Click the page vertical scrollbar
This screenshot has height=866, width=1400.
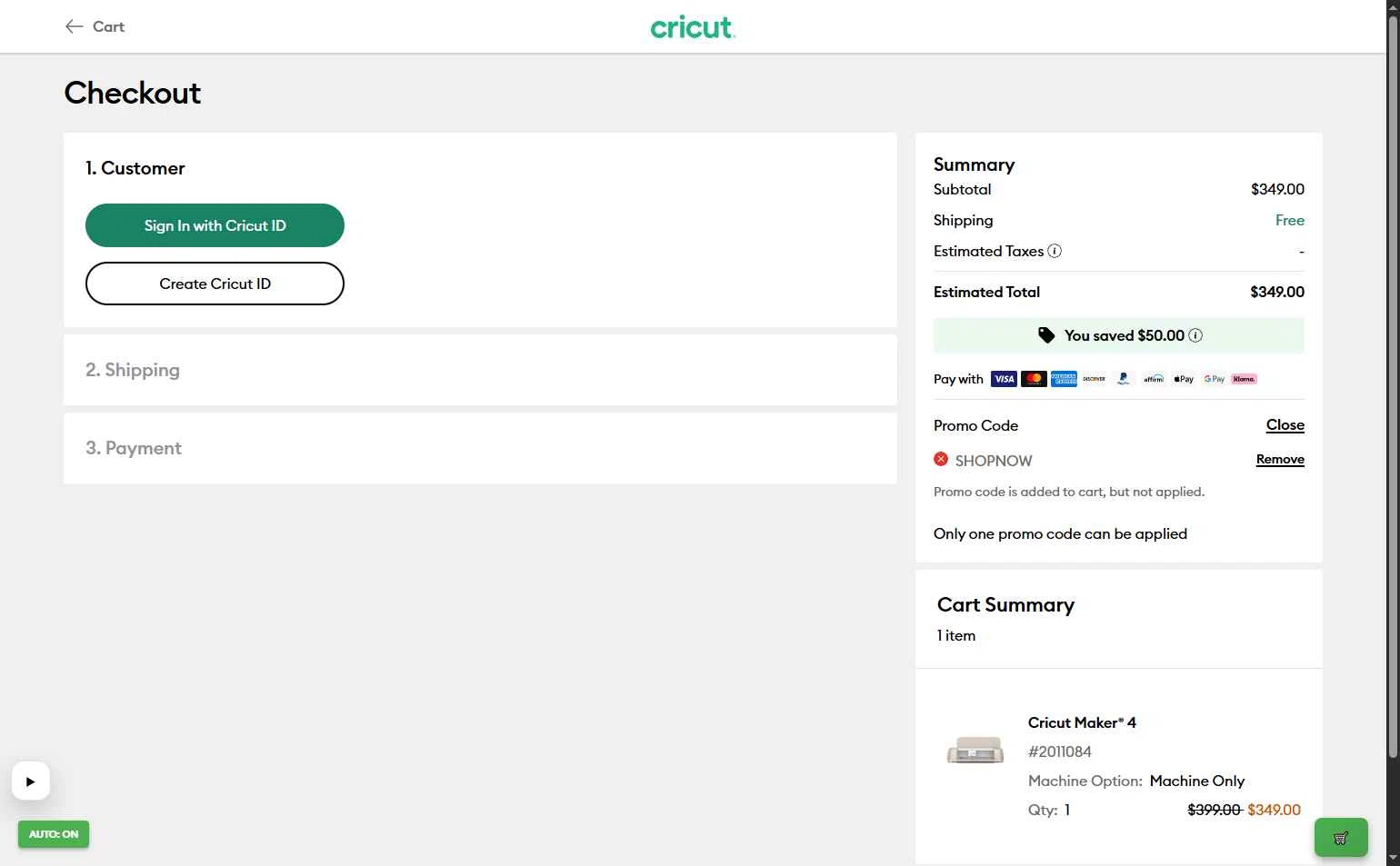coord(1393,386)
